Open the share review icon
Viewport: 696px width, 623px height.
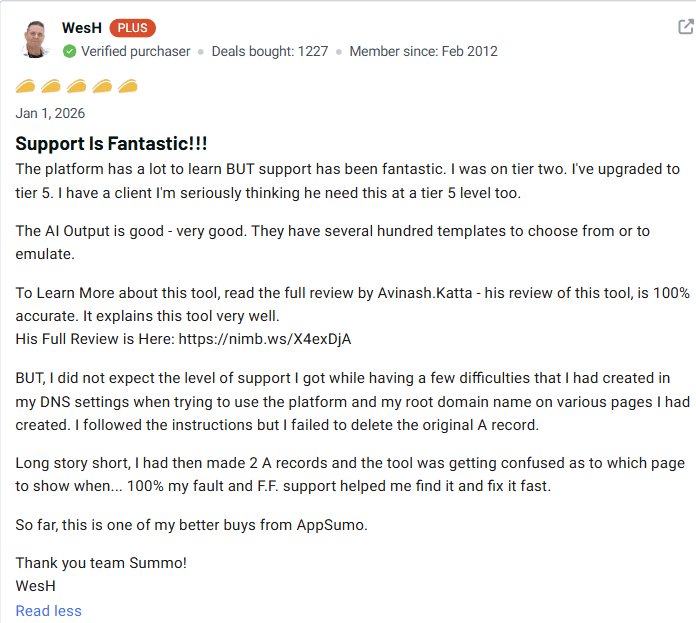(686, 28)
